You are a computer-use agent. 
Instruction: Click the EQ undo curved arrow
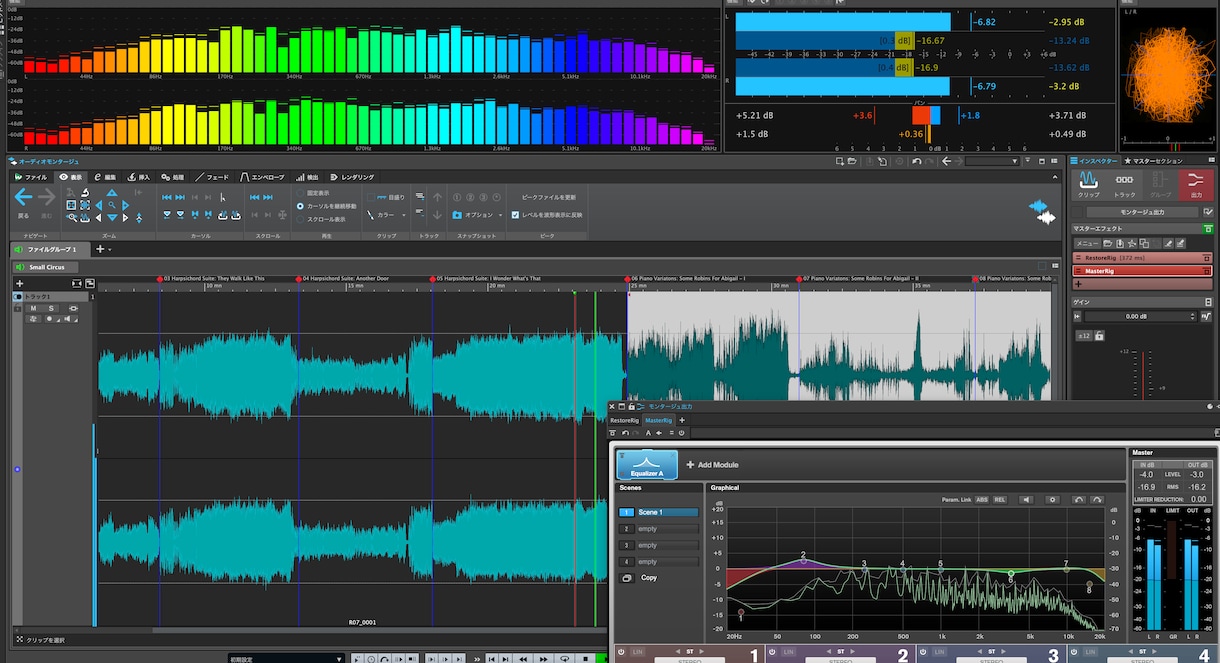[1078, 499]
